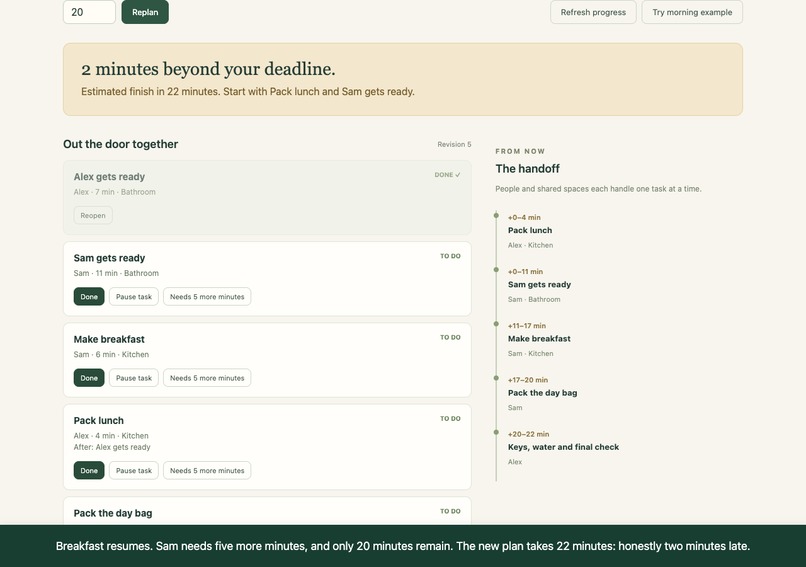
Task: Click "Alex · 7 min · Bathroom" details
Action: pos(115,192)
